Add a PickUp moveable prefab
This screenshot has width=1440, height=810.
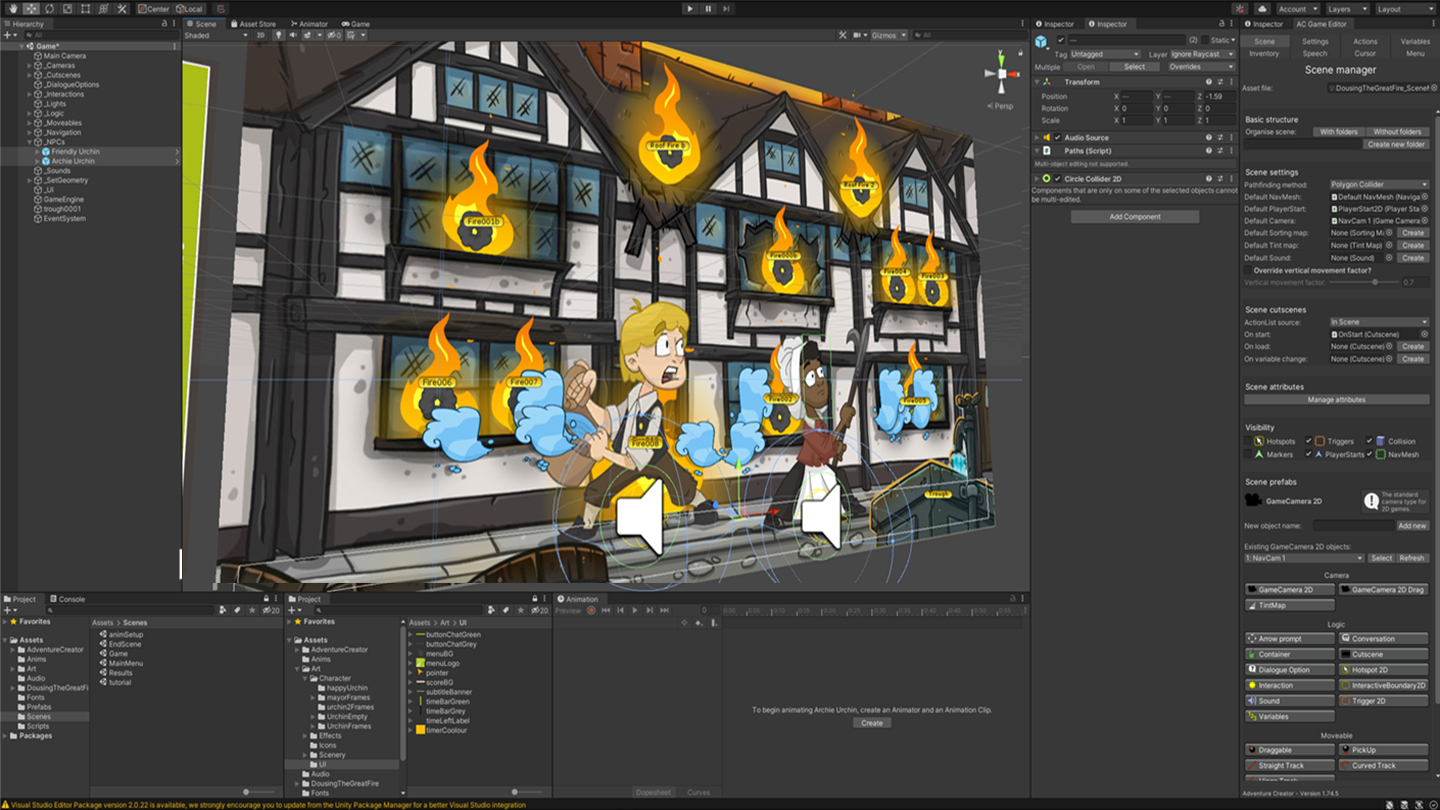pyautogui.click(x=1383, y=750)
